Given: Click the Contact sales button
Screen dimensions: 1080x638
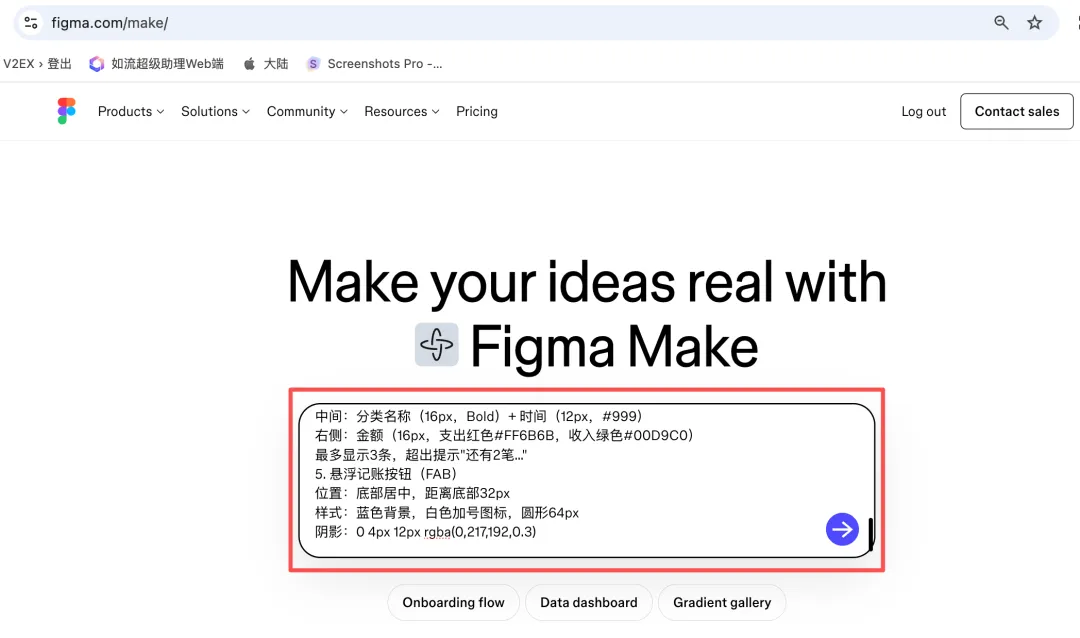Looking at the screenshot, I should tap(1017, 111).
